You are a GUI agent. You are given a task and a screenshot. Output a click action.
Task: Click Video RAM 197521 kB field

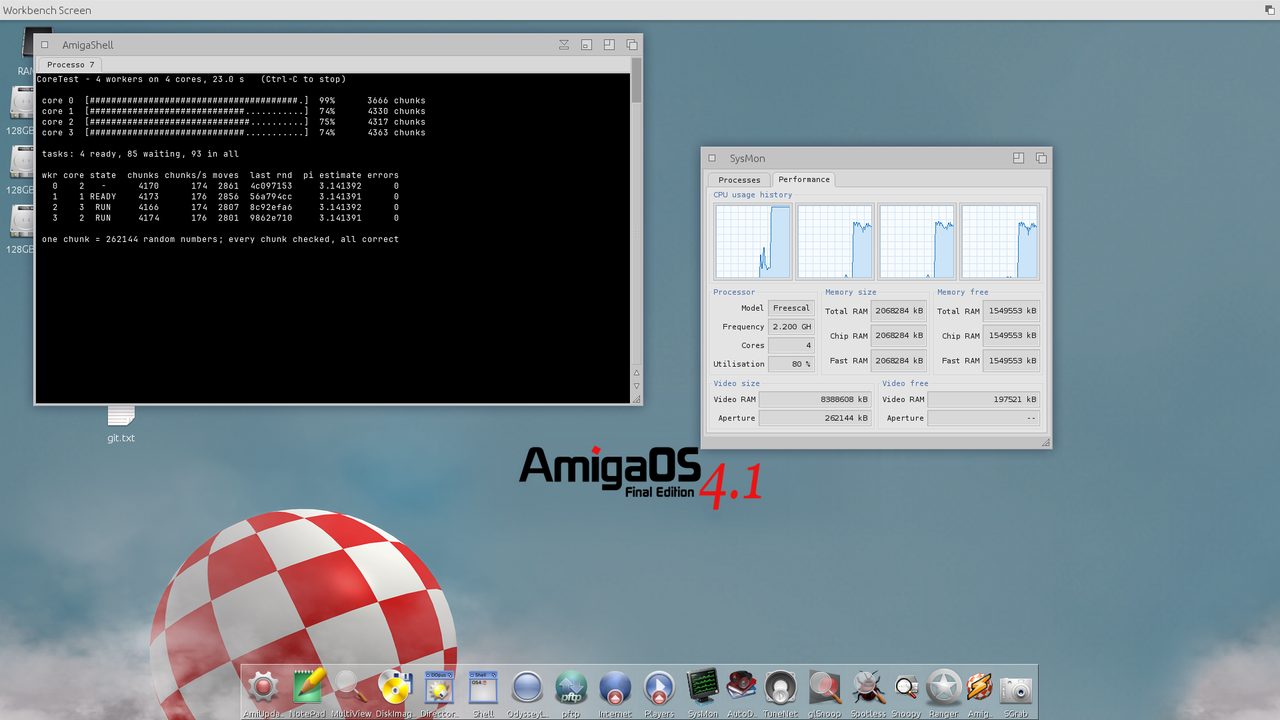[x=983, y=399]
